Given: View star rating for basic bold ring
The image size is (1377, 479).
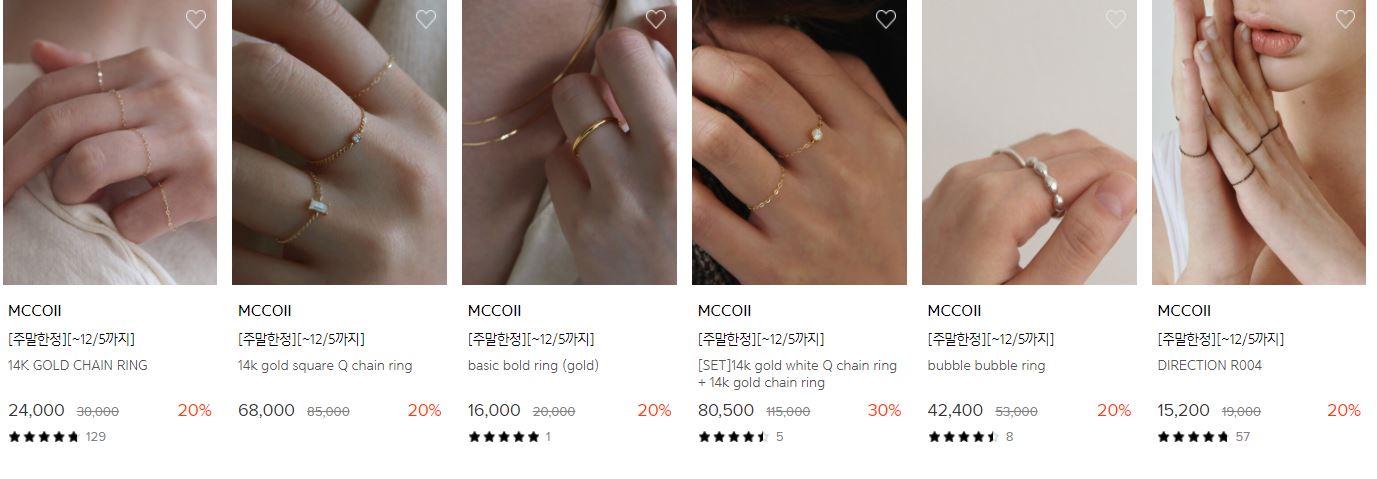Looking at the screenshot, I should coord(504,436).
